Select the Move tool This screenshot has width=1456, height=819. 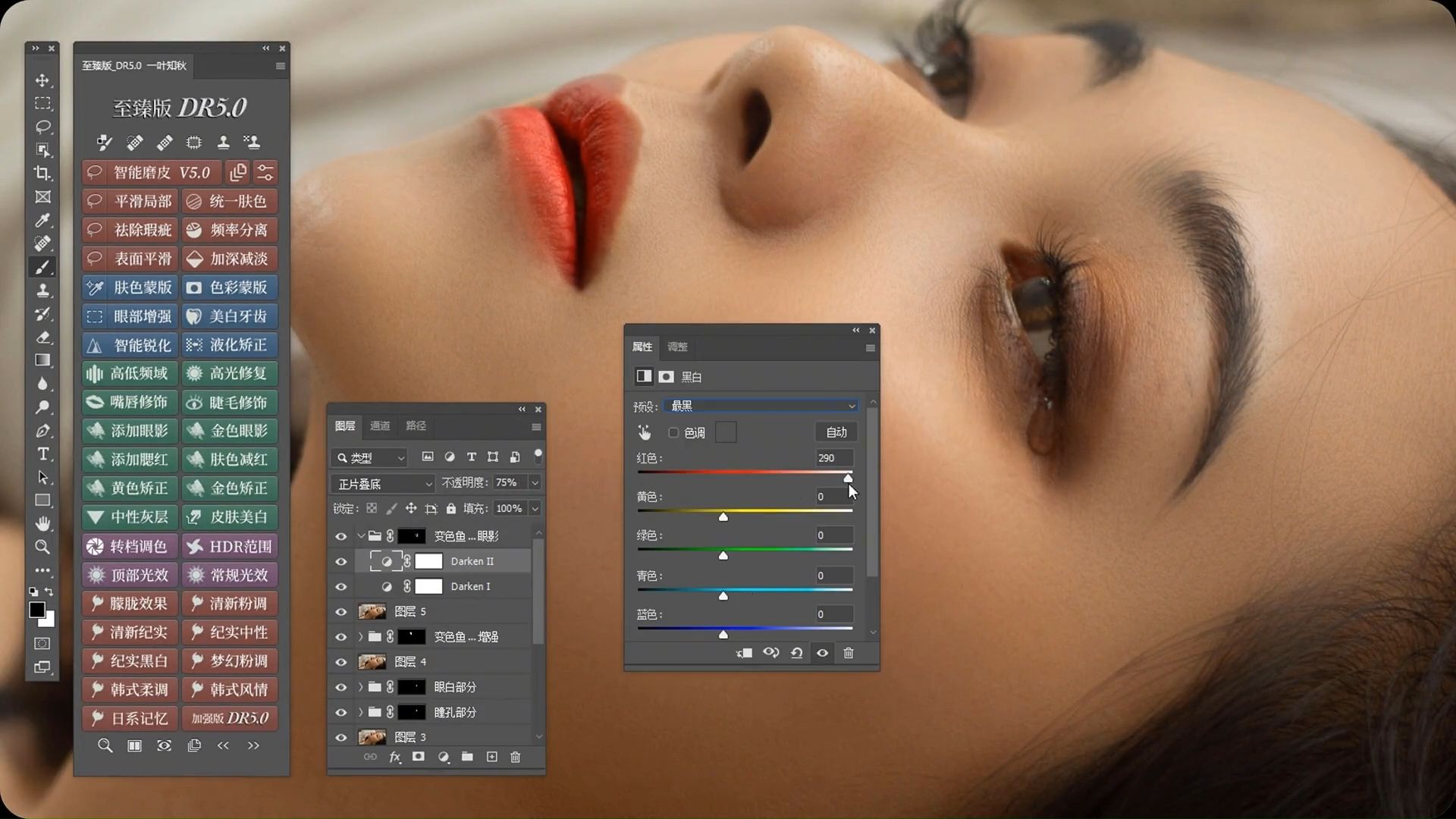tap(42, 80)
